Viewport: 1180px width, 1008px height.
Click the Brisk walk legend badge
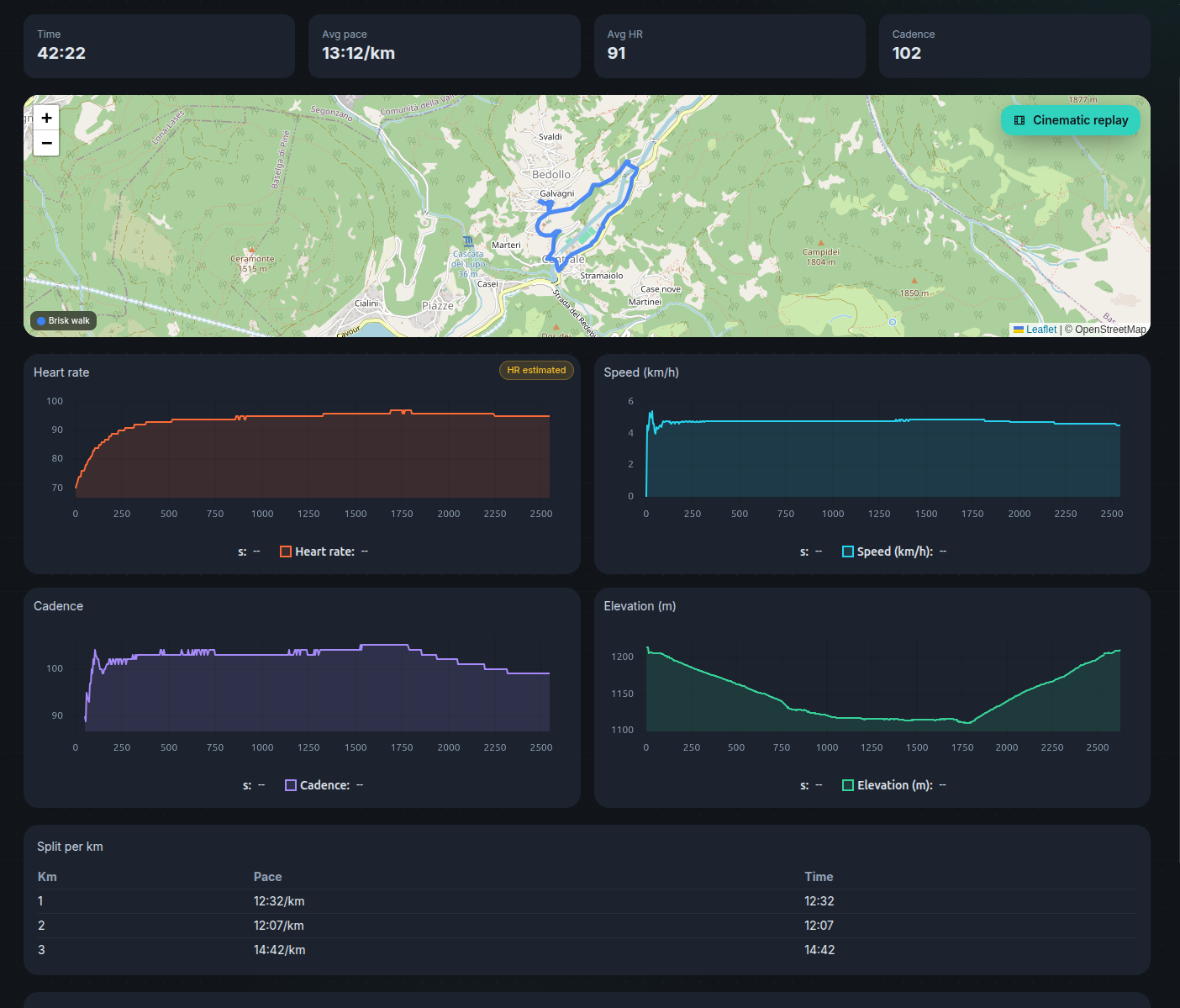click(x=64, y=320)
